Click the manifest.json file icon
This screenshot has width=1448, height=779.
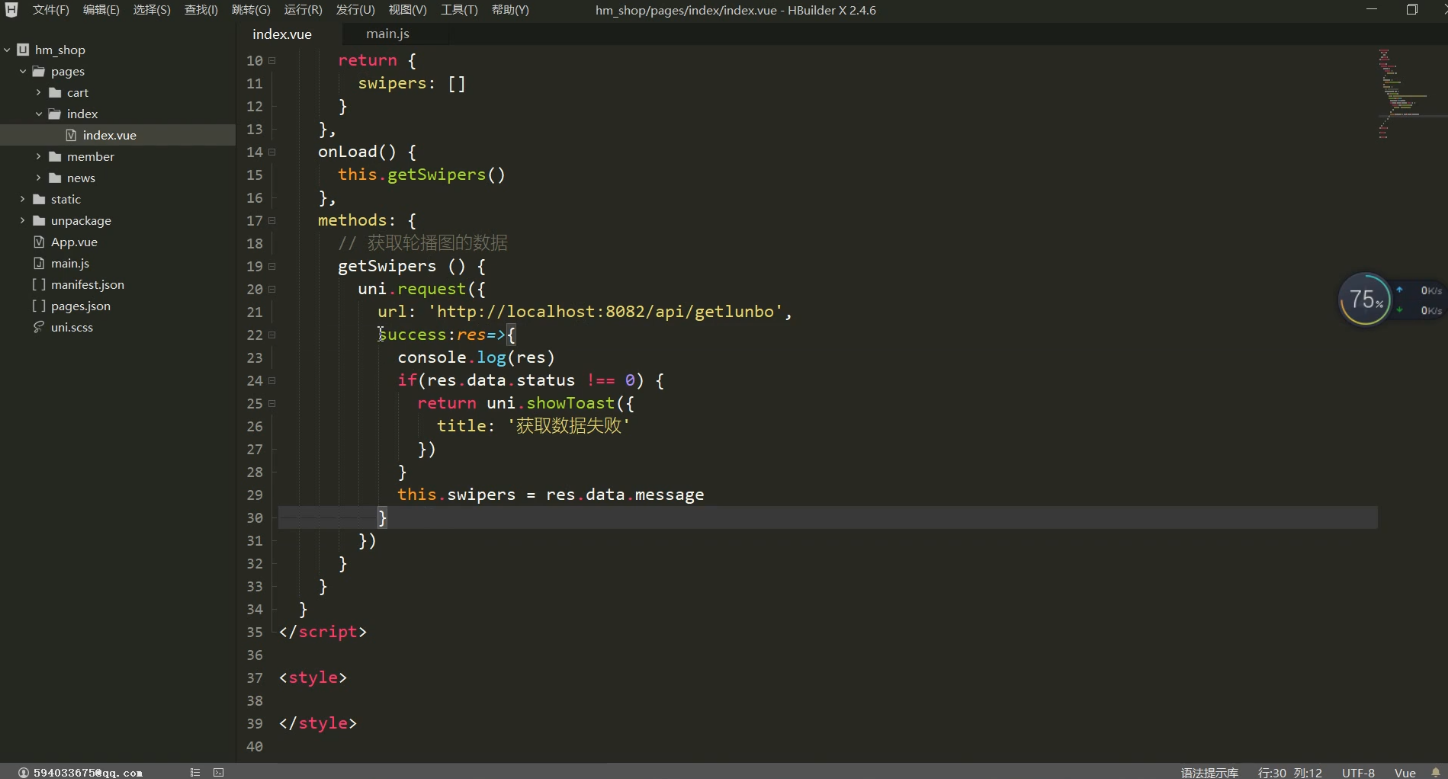pyautogui.click(x=39, y=285)
